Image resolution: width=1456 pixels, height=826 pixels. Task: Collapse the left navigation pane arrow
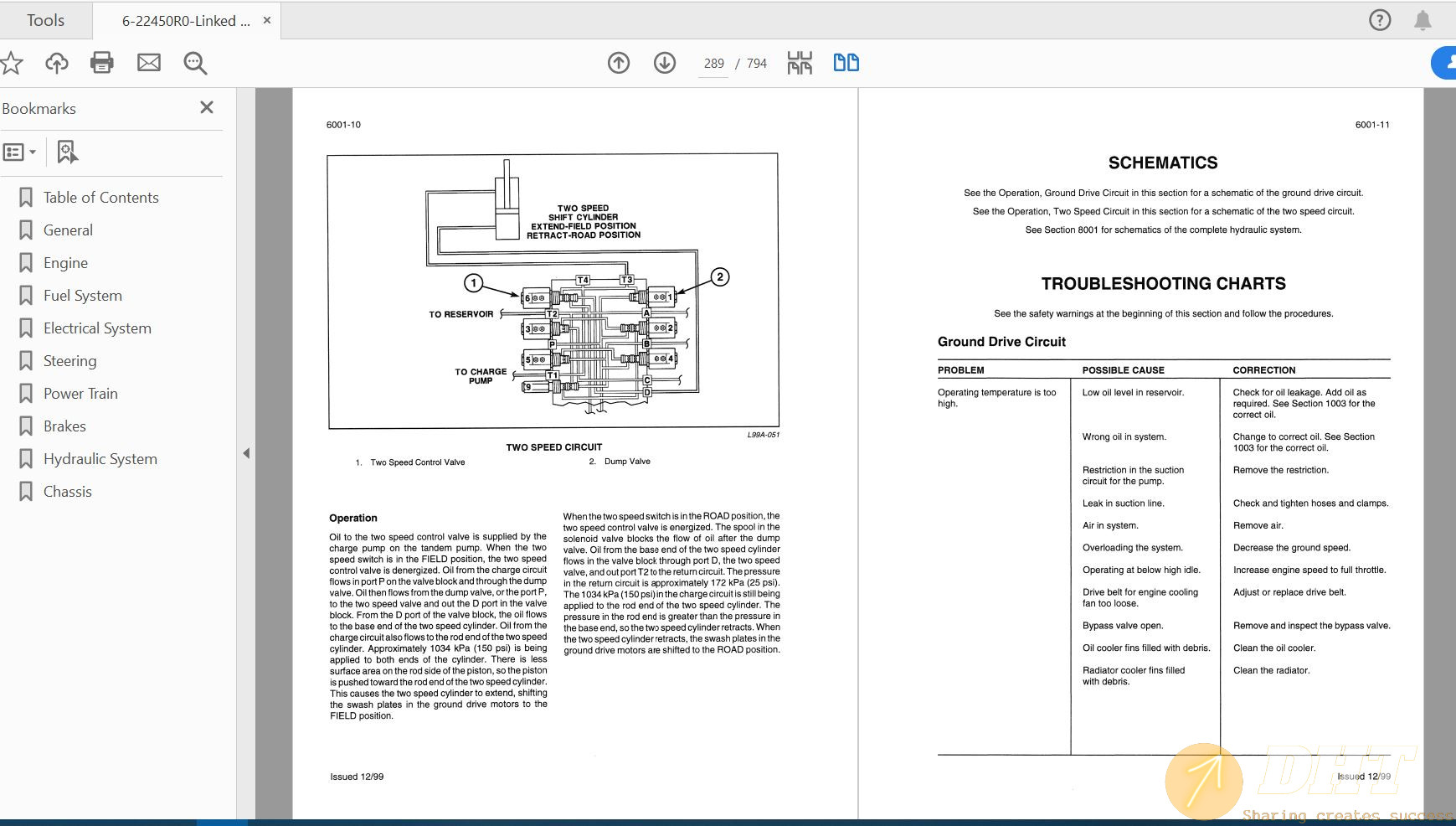point(246,453)
